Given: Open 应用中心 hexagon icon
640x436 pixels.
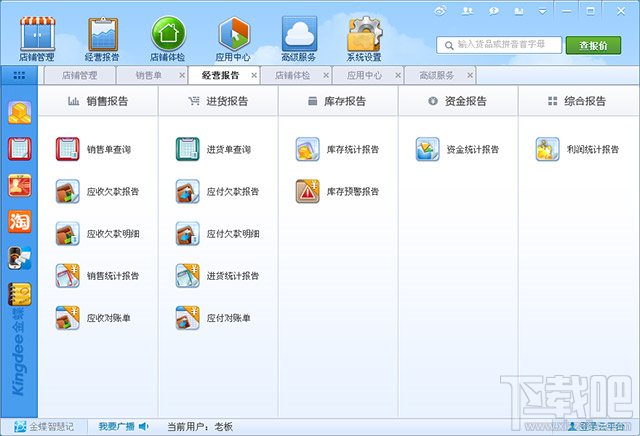Looking at the screenshot, I should 233,39.
